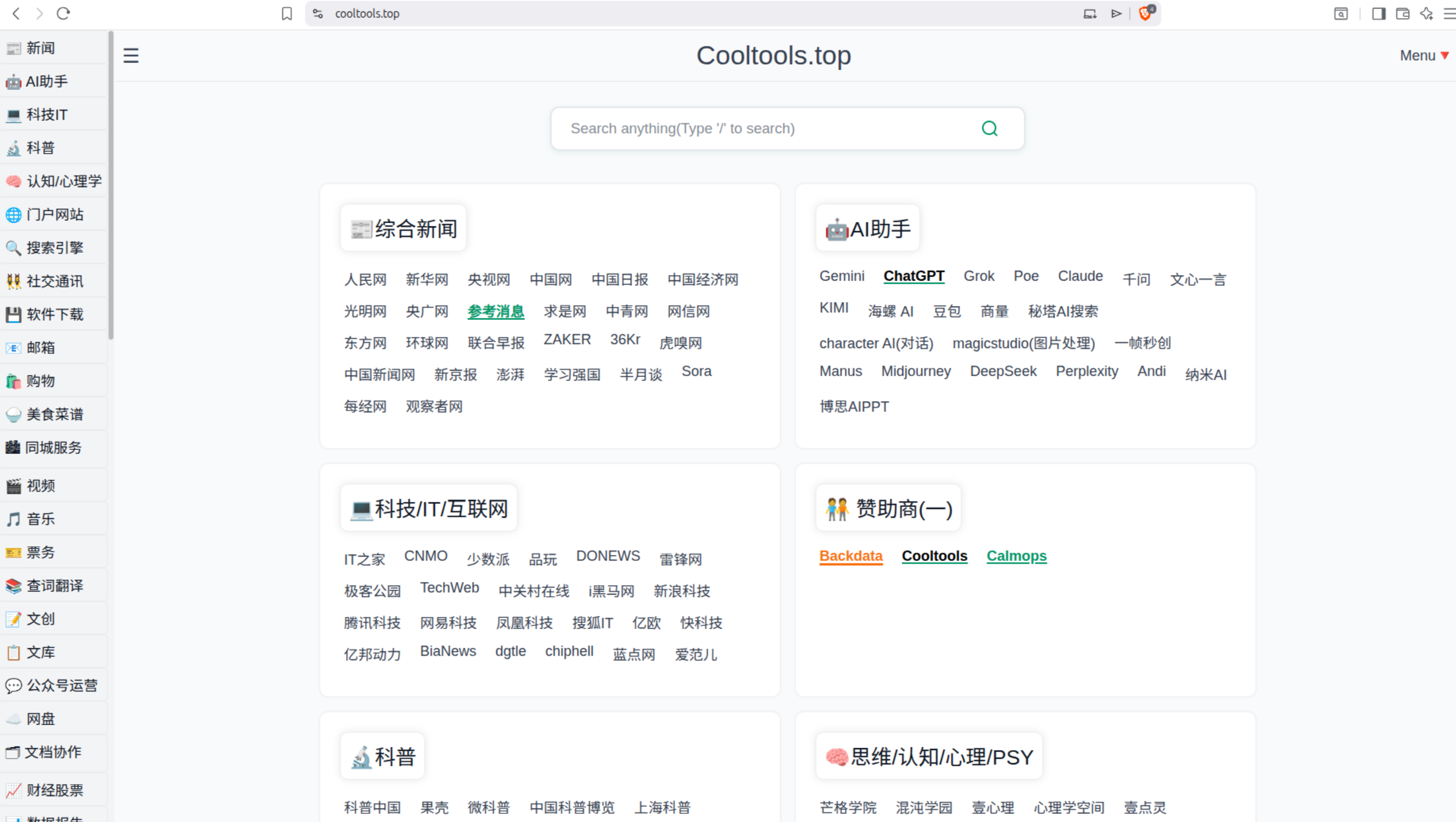The image size is (1456, 822).
Task: Open the 观察者网 link
Action: [434, 406]
